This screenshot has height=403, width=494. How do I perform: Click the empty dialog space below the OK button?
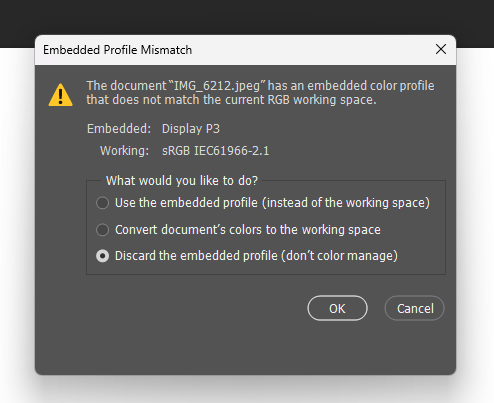click(337, 348)
